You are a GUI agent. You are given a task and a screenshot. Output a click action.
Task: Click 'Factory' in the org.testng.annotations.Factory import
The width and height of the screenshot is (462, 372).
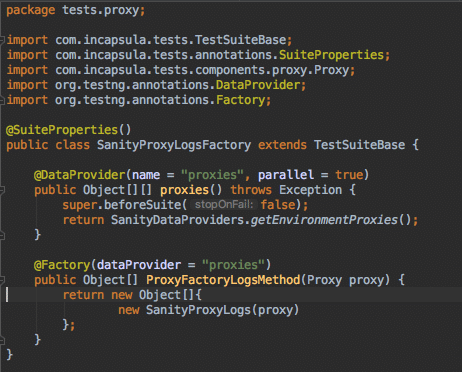pos(240,100)
